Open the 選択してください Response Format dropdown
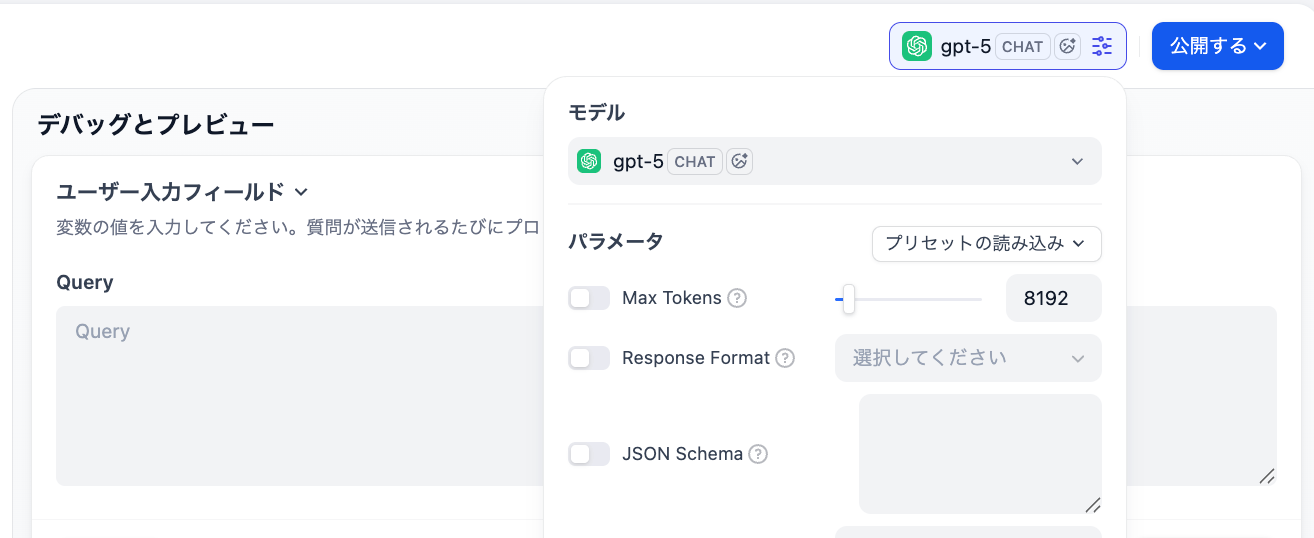Screen dimensions: 1314x538 [968, 358]
